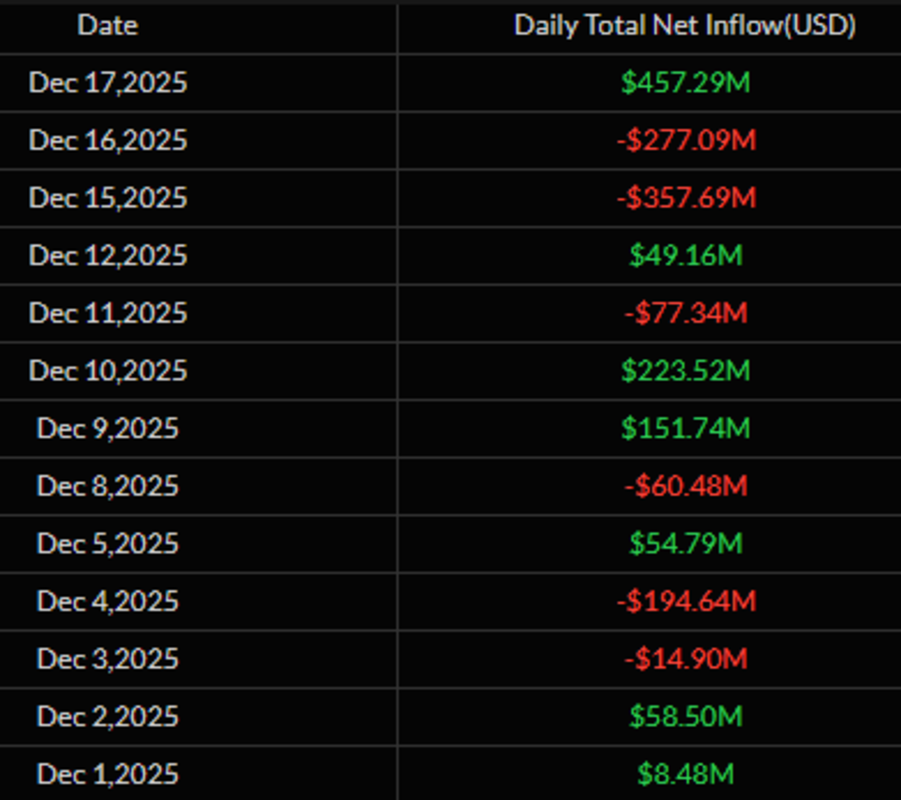This screenshot has height=800, width=901.
Task: Select the Dec 5,2025 date cell
Action: [108, 544]
